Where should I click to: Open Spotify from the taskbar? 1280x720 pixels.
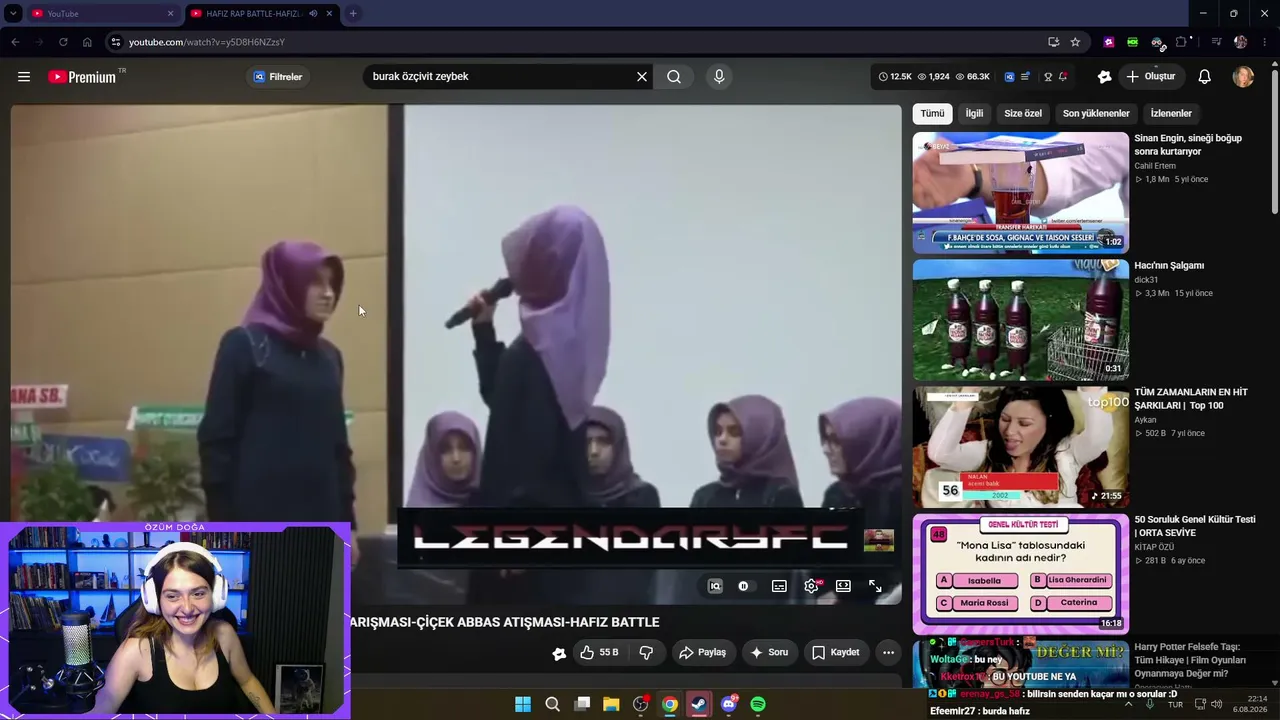point(758,704)
